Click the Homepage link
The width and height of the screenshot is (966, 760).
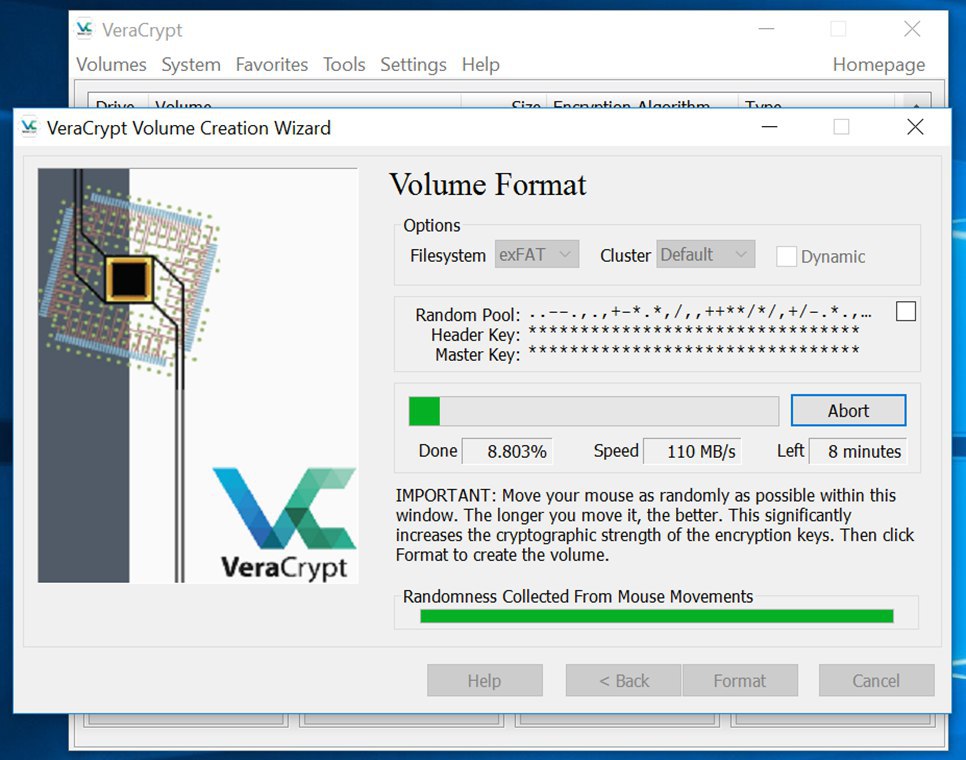coord(878,64)
